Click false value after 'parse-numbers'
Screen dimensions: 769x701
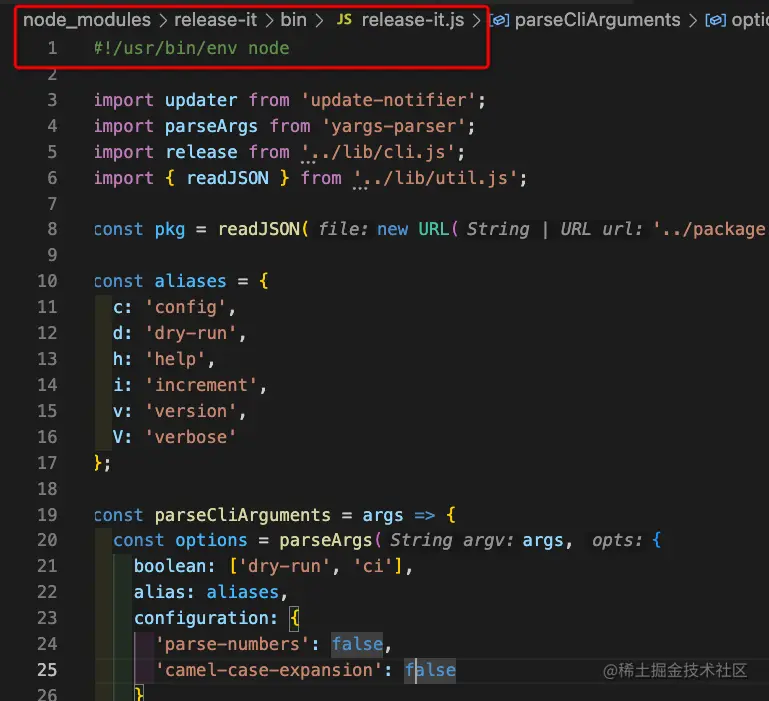point(357,644)
